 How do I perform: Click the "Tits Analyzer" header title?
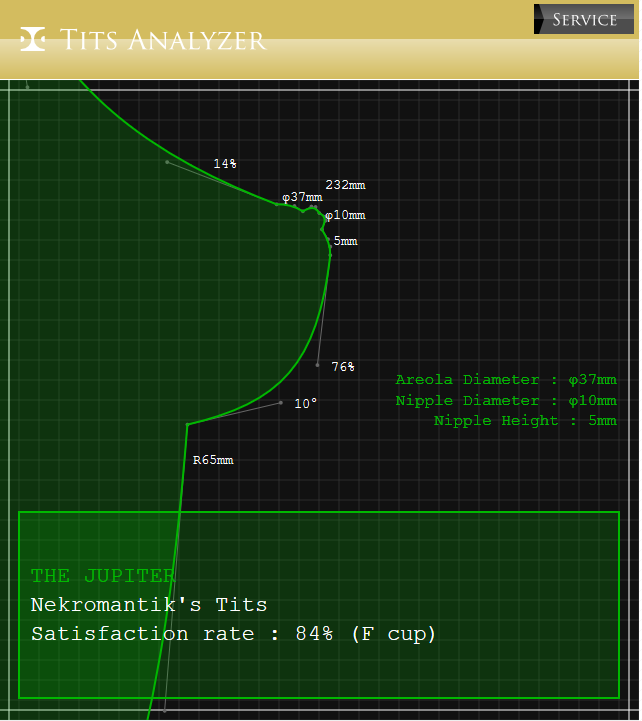[x=163, y=40]
